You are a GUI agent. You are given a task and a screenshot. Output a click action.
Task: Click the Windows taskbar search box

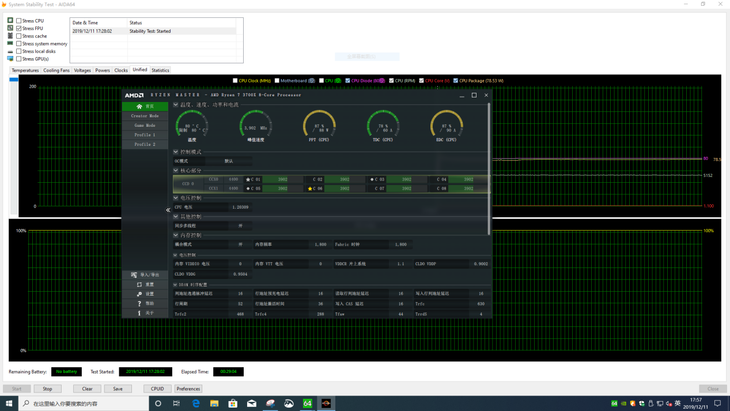(83, 403)
